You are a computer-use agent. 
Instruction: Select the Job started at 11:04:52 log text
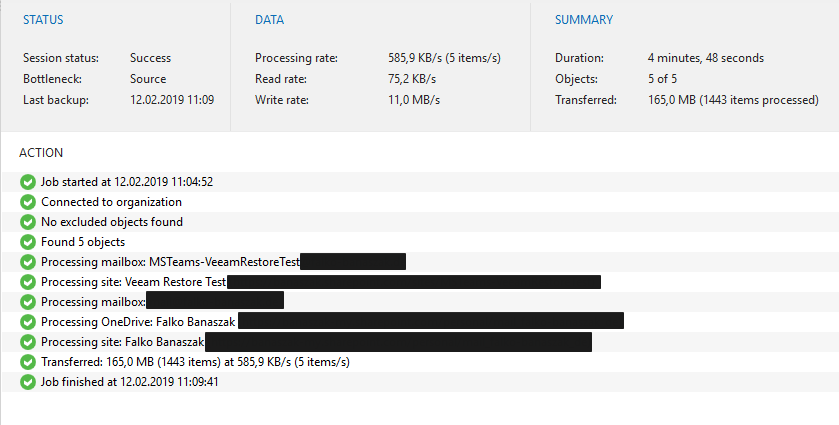[127, 182]
